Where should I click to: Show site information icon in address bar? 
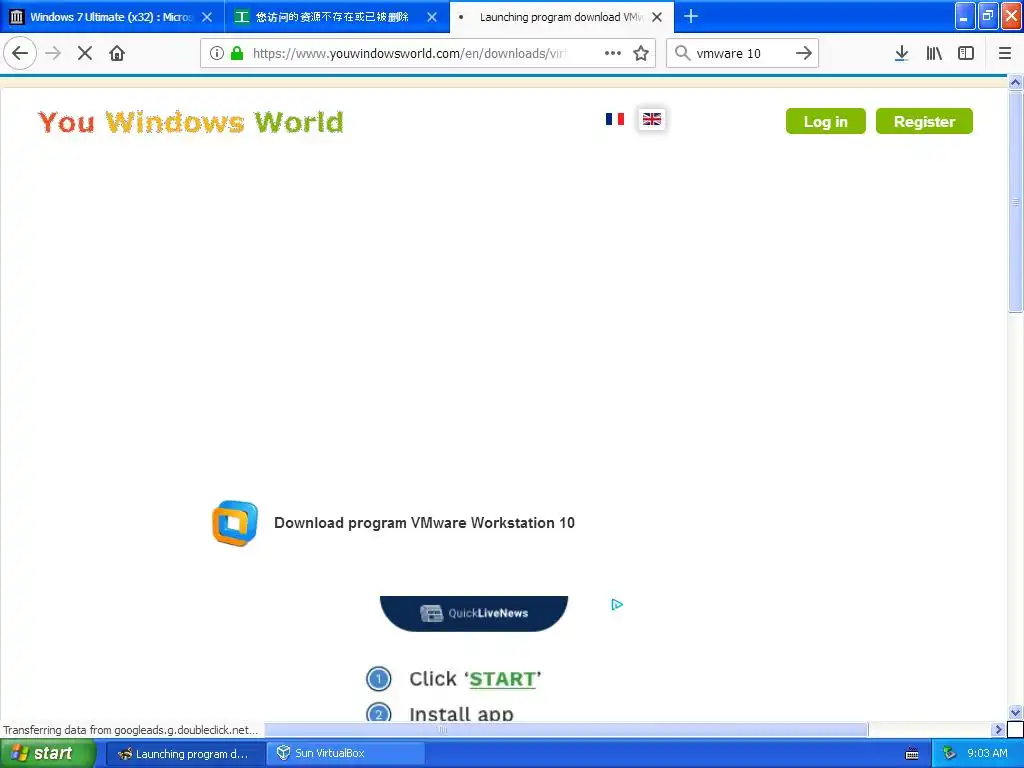(x=217, y=53)
